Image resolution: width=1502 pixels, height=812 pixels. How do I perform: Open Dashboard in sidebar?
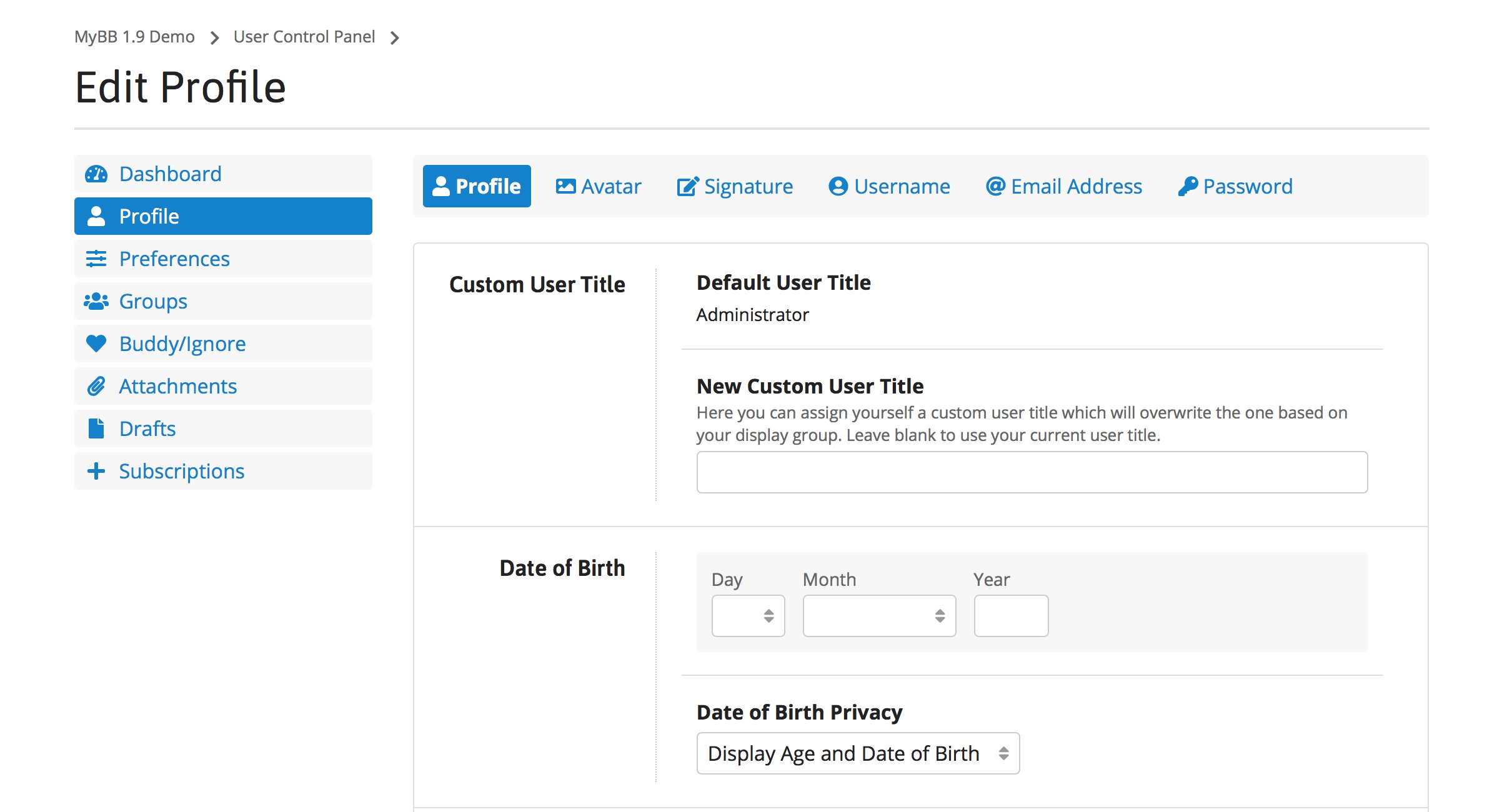tap(223, 174)
